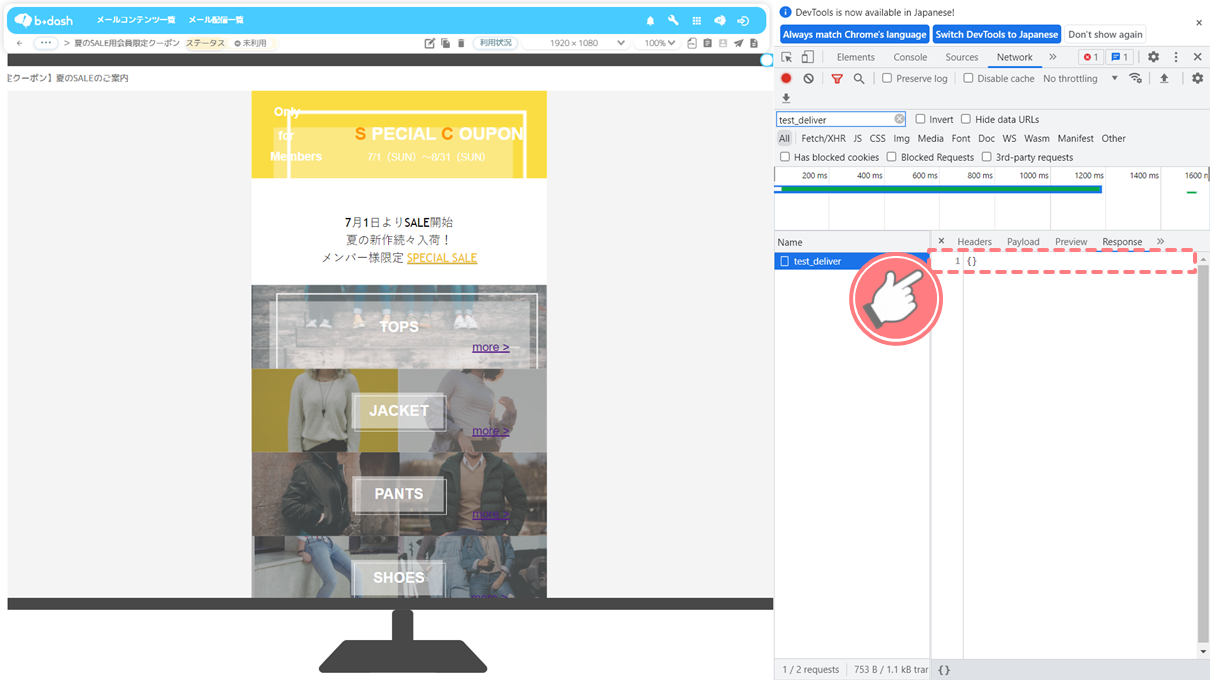
Task: Filter requests by JS type
Action: 857,138
